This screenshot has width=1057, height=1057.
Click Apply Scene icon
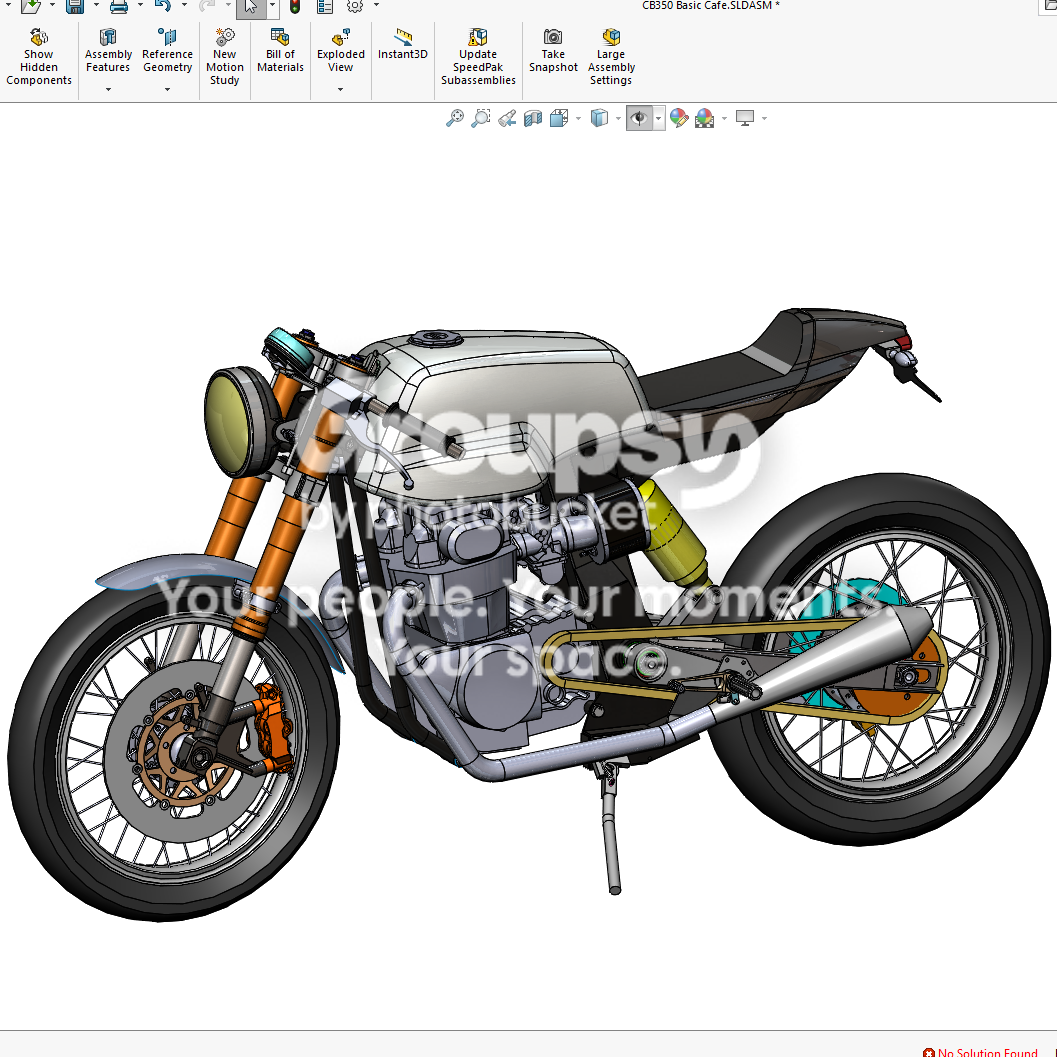pos(704,118)
